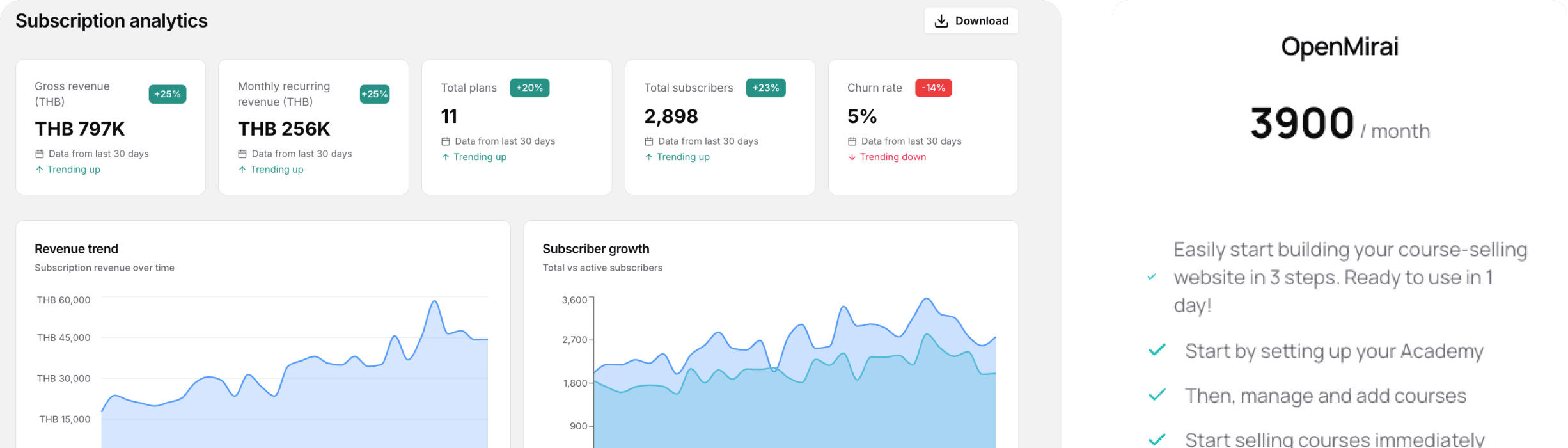Click the Download button
Image resolution: width=1568 pixels, height=448 pixels.
coord(971,21)
